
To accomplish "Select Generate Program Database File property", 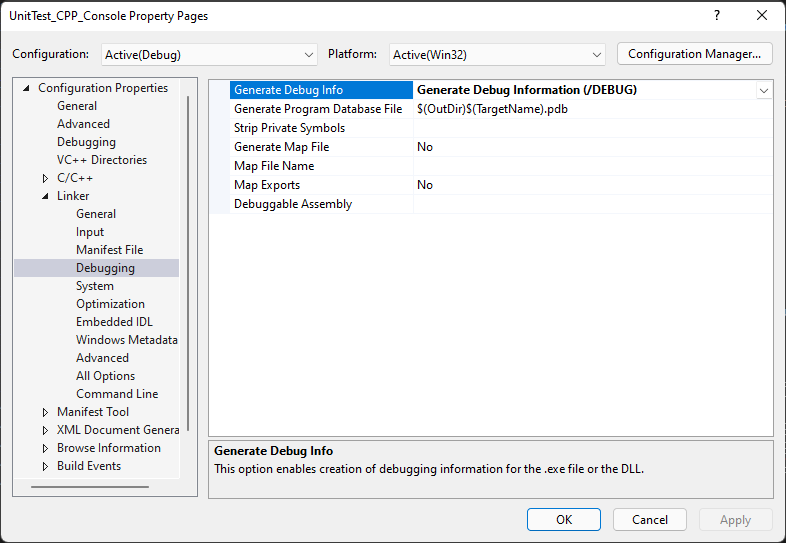I will point(321,109).
